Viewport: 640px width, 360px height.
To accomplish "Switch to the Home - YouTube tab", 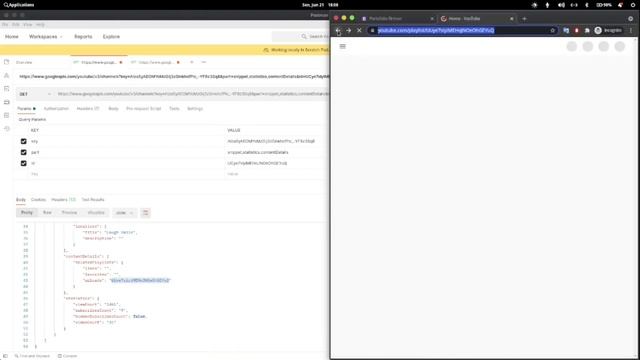I will tap(476, 18).
